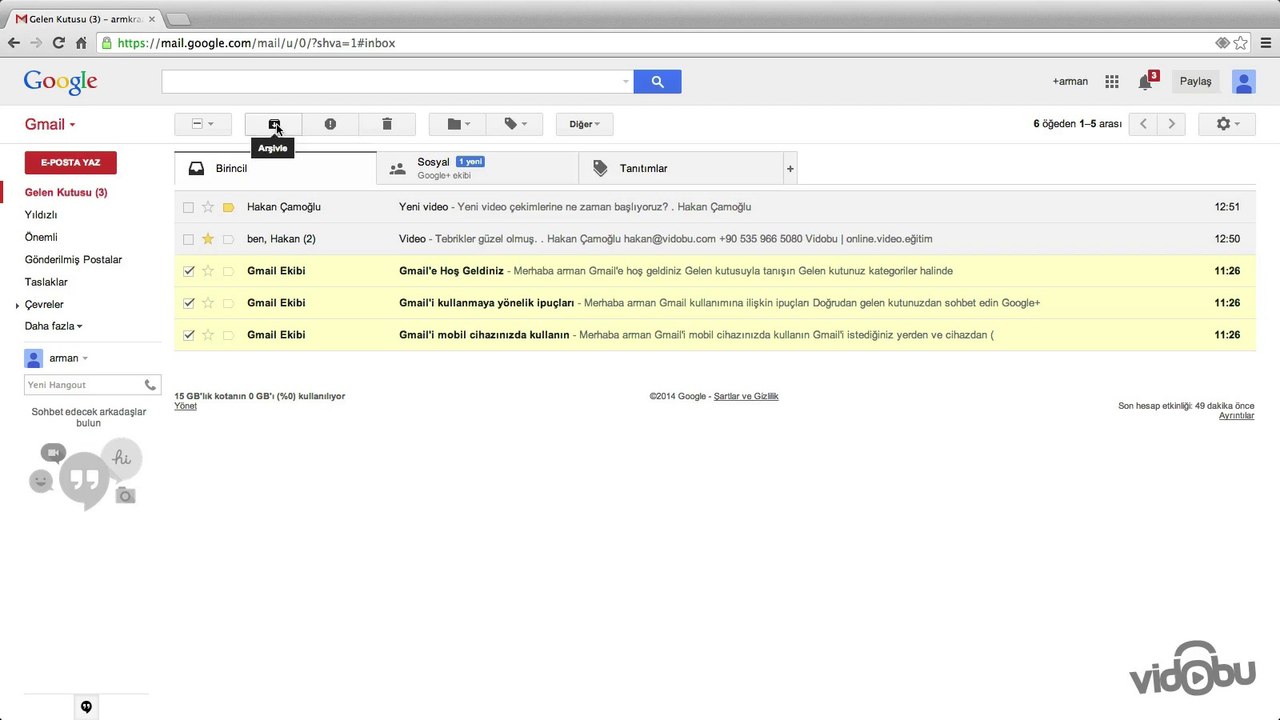The height and width of the screenshot is (720, 1280).
Task: Bookmark page with star in address bar
Action: pos(1240,43)
